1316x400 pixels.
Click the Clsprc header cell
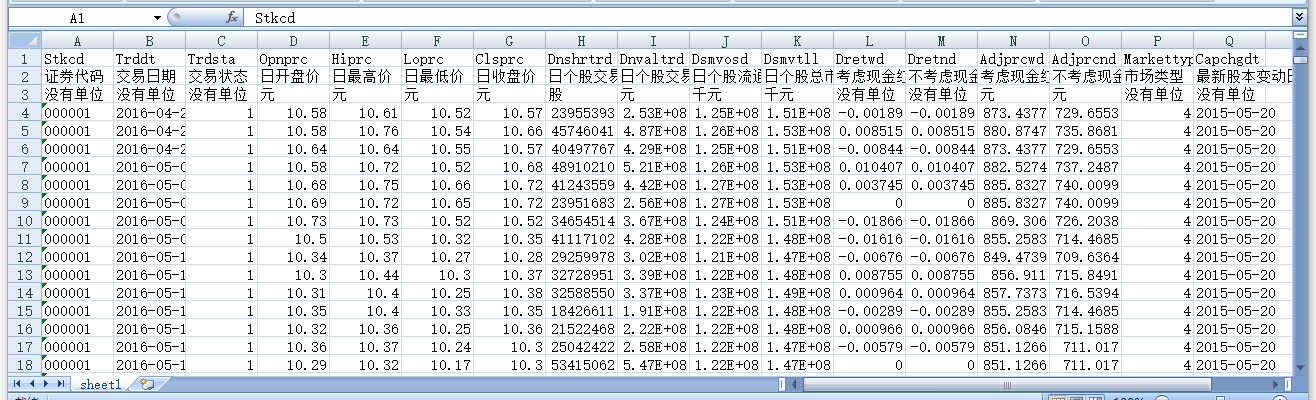pyautogui.click(x=509, y=58)
